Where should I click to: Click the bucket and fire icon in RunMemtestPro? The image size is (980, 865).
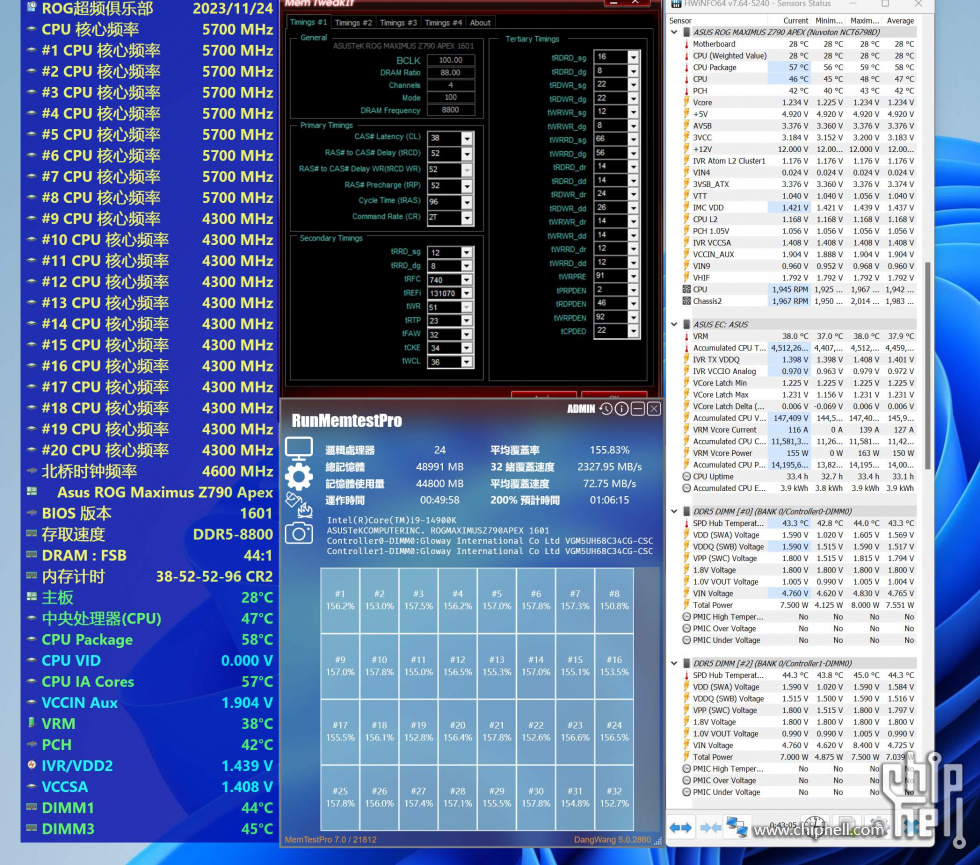299,506
